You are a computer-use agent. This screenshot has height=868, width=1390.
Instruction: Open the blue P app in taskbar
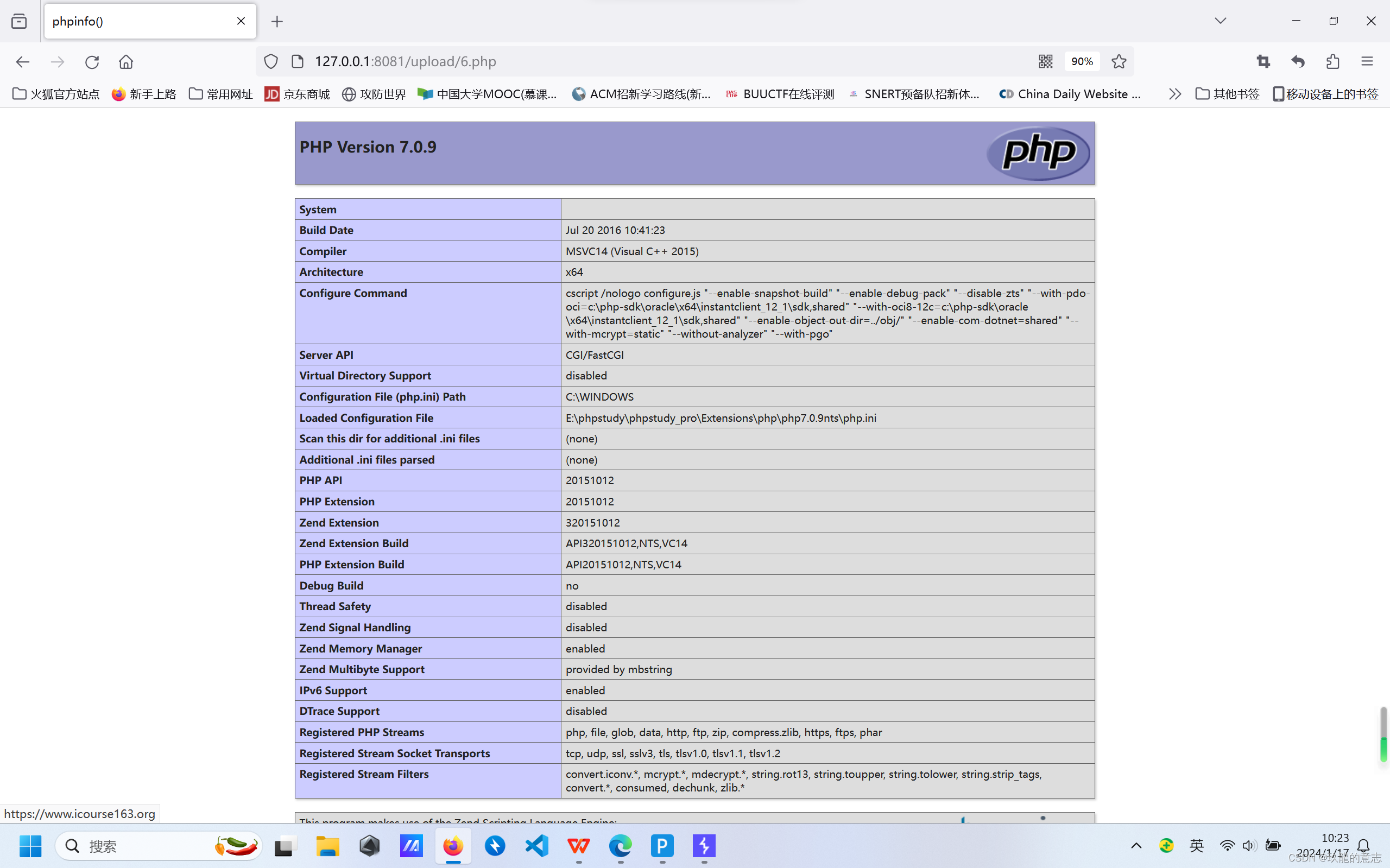coord(662,846)
